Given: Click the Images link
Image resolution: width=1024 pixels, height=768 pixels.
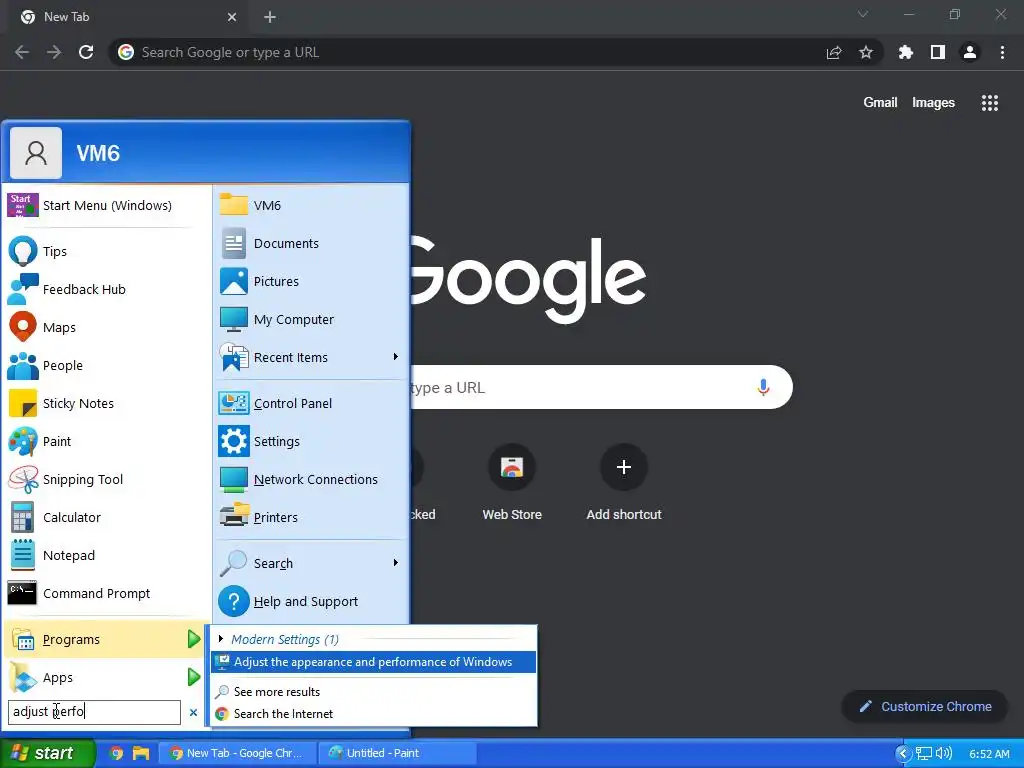Looking at the screenshot, I should pos(933,103).
